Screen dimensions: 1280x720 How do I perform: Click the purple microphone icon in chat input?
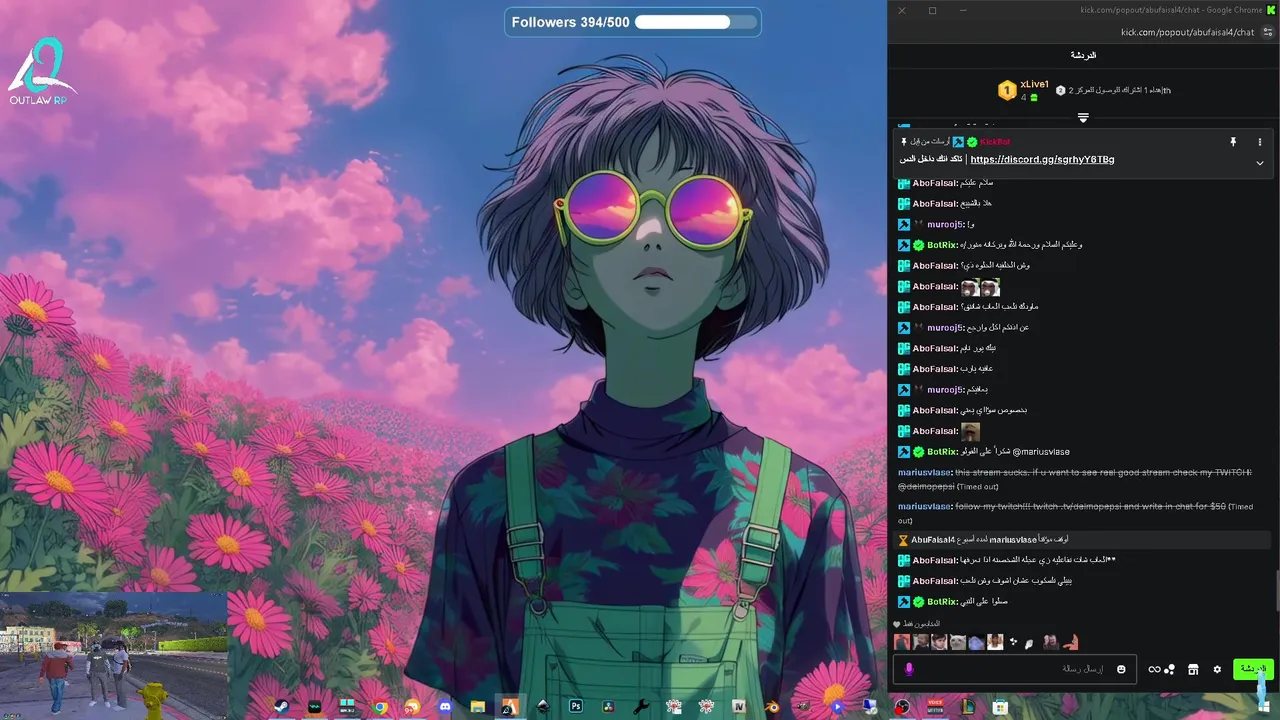point(909,669)
